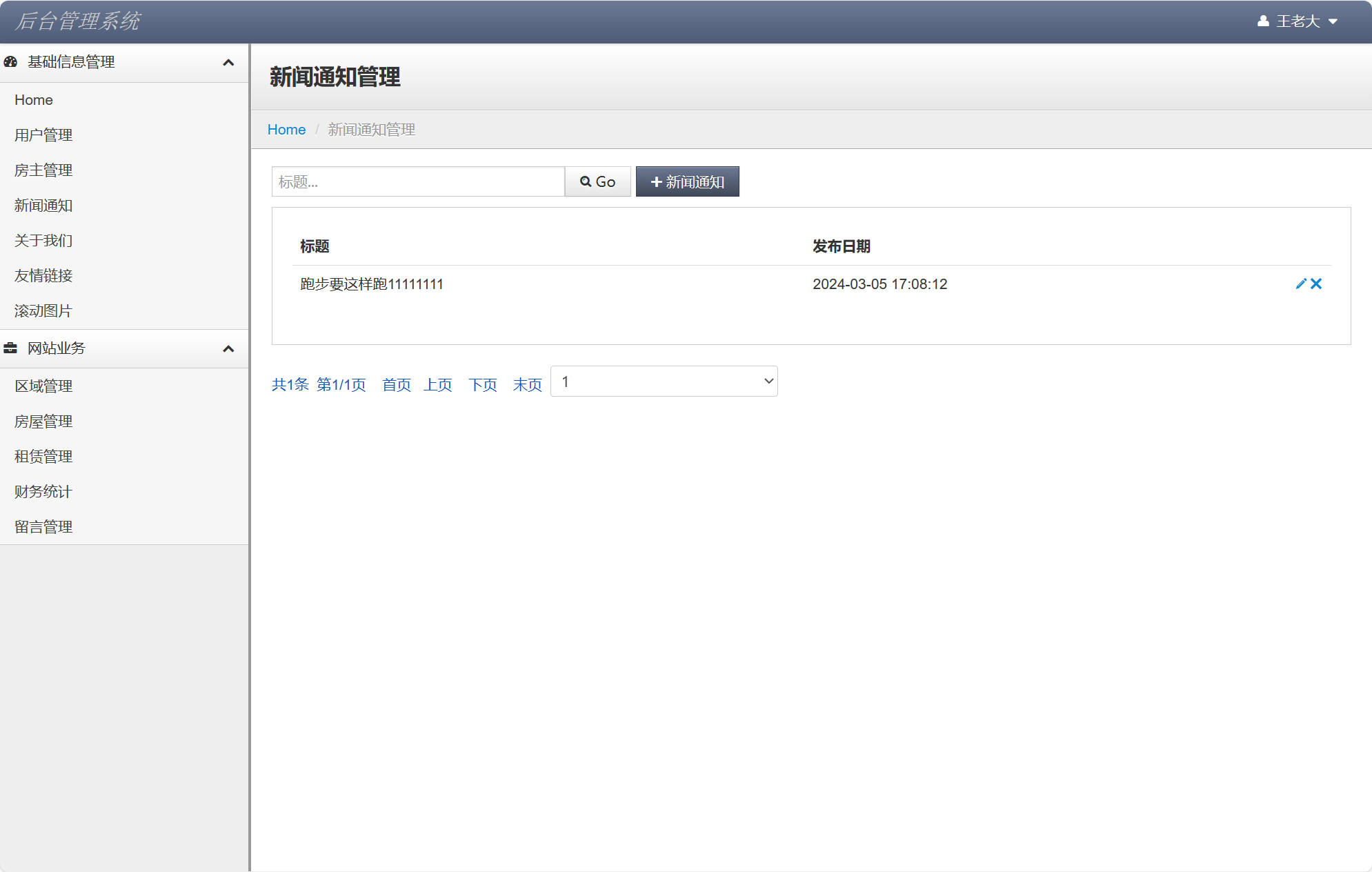Screen dimensions: 1372x872
Task: Collapse the 基础信息管理 section
Action: click(x=229, y=62)
